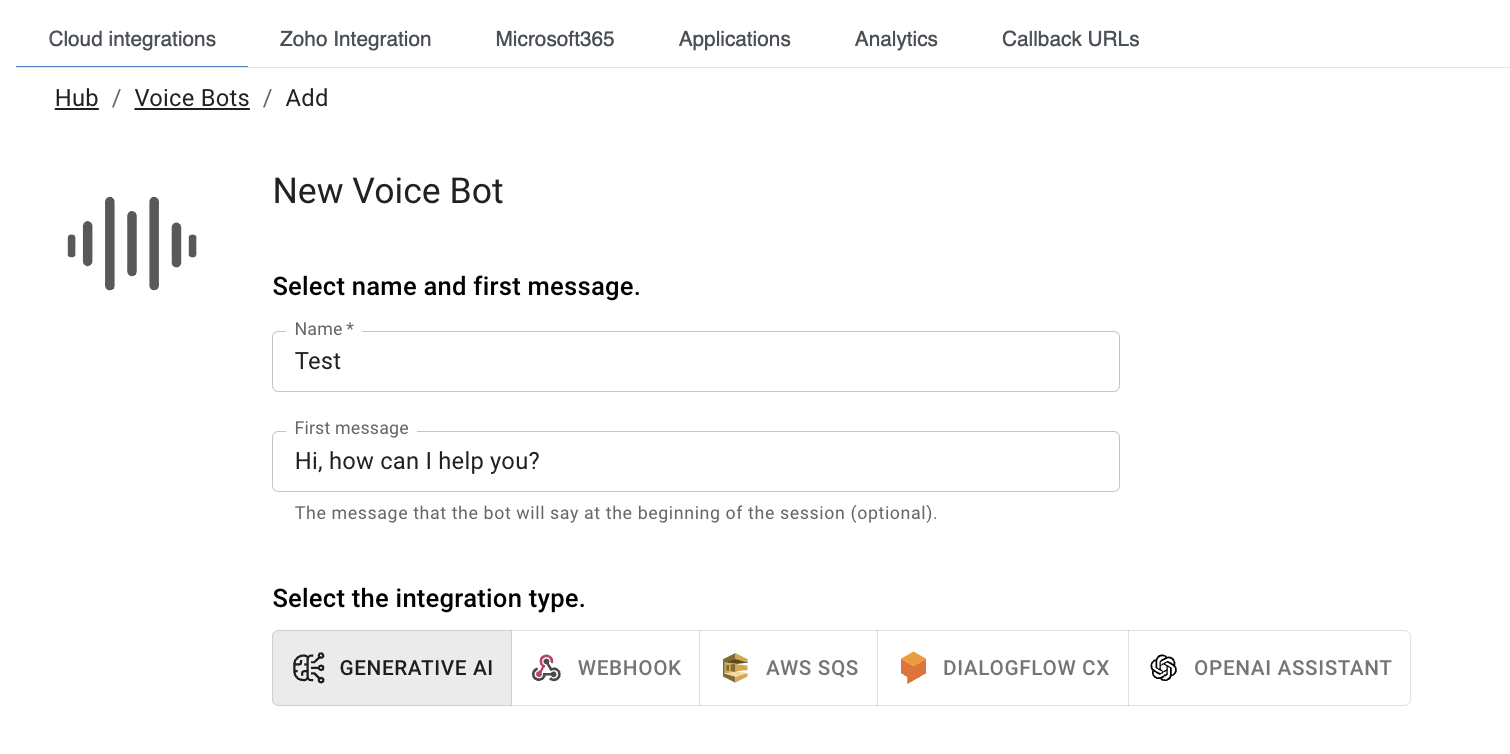Viewport: 1510px width, 754px height.
Task: Click the Webhook integration icon
Action: coord(545,667)
